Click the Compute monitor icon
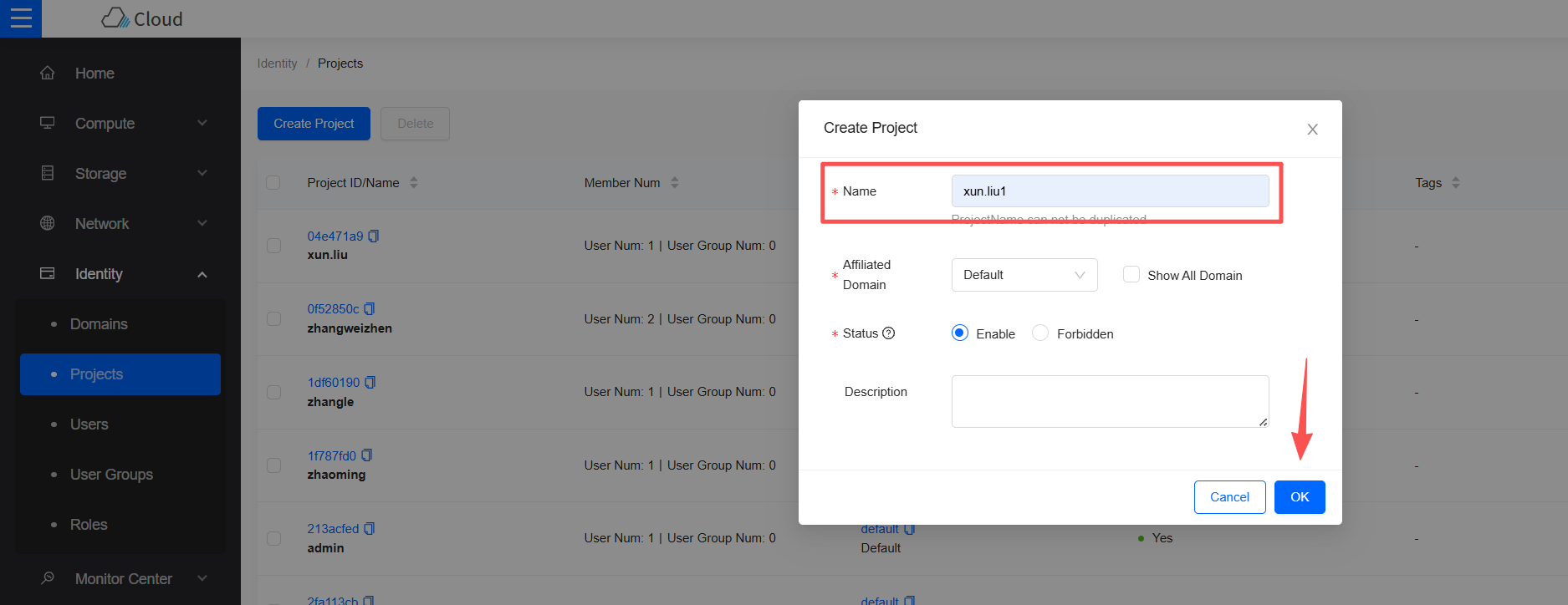 click(x=48, y=123)
